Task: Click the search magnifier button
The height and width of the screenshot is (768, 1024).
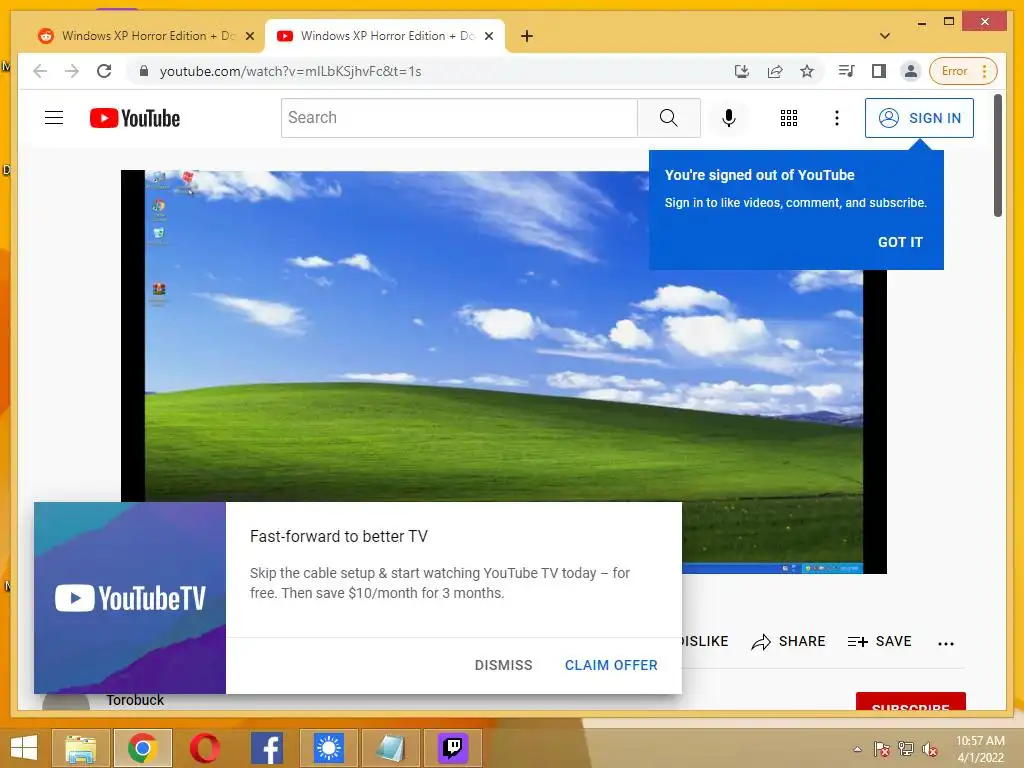Action: tap(669, 118)
